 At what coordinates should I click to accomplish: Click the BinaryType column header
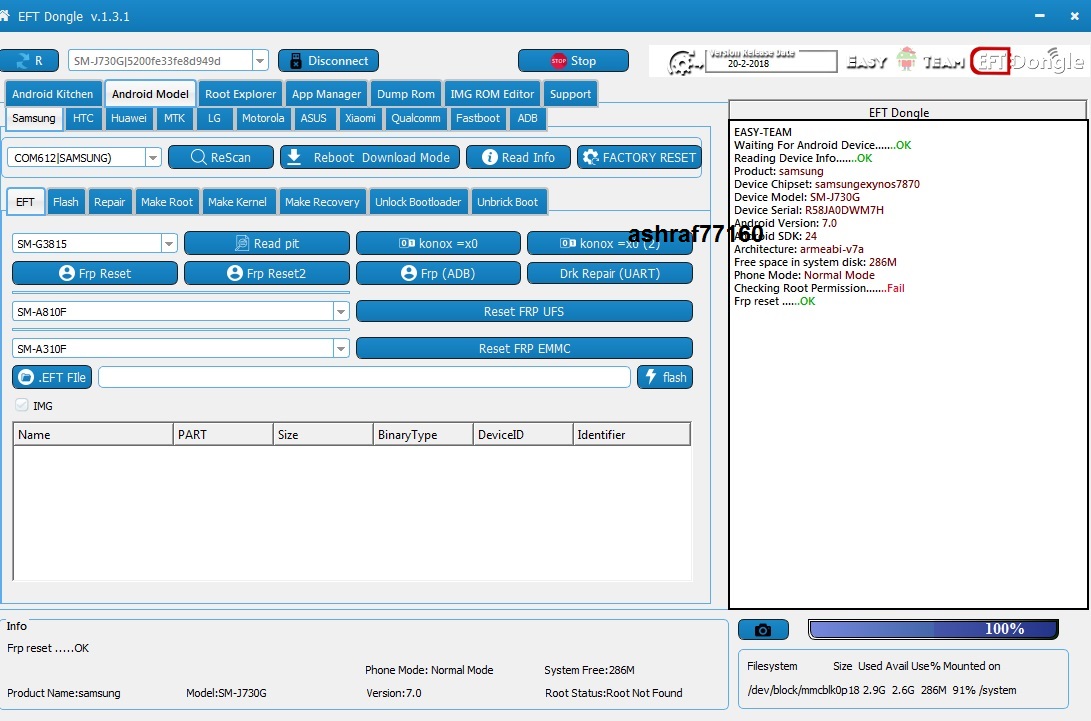tap(423, 434)
